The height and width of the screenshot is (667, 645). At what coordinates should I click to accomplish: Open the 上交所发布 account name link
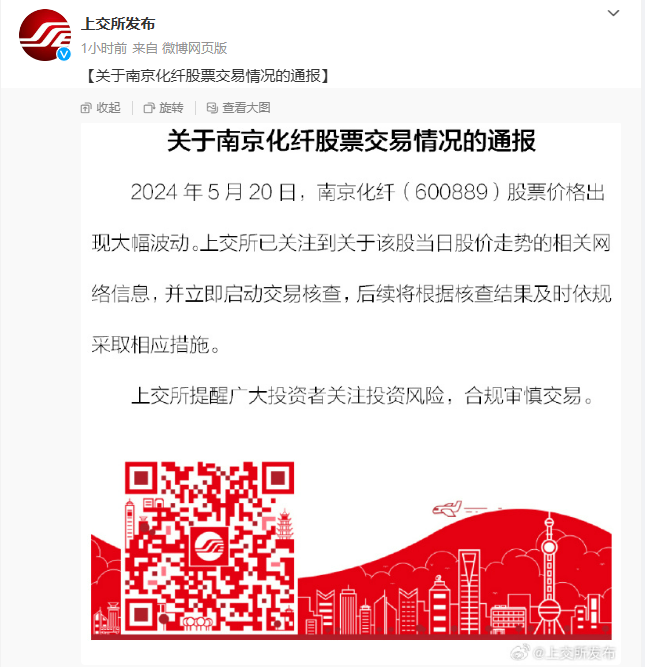pyautogui.click(x=118, y=24)
